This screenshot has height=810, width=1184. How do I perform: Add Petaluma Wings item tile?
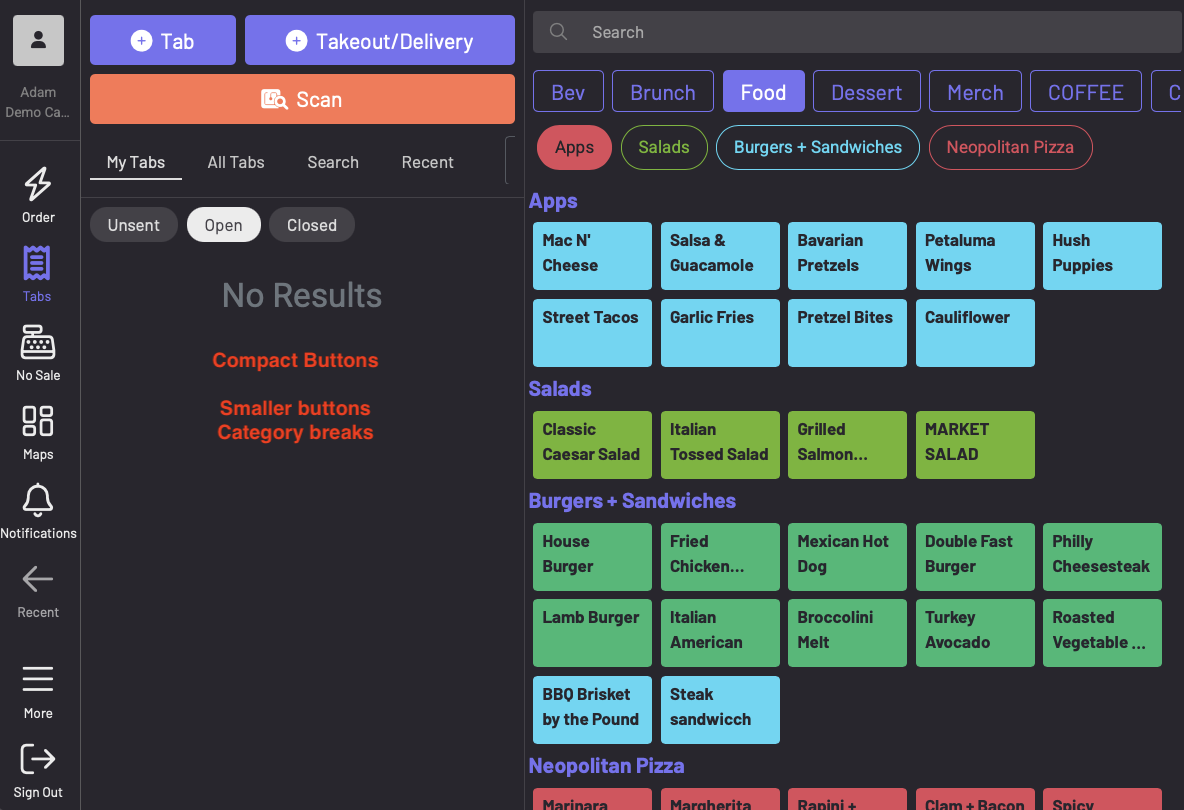[974, 255]
